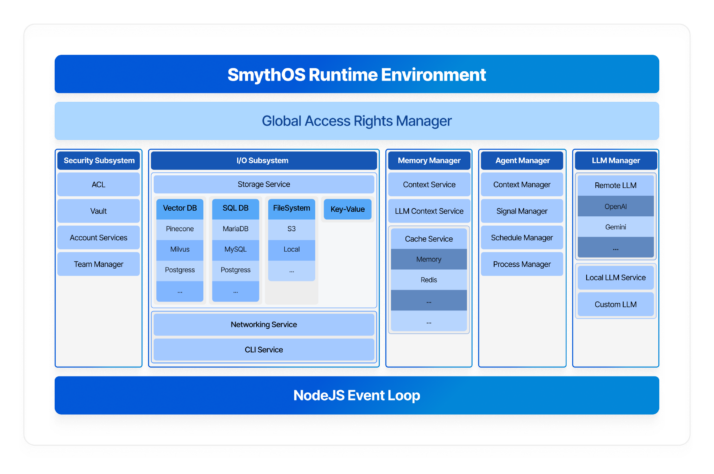Screen dimensions: 714x474
Task: Select the Key-Value box
Action: point(347,209)
